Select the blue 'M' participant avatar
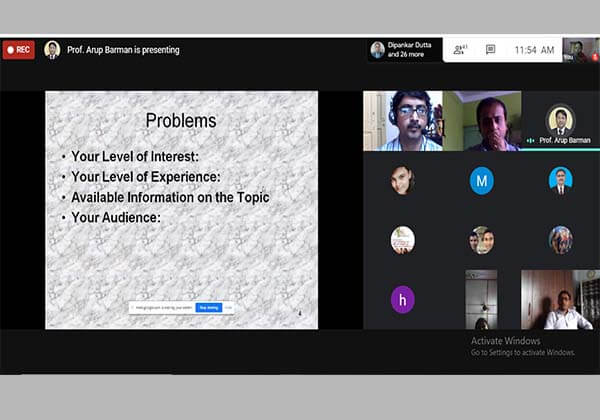600x420 pixels. coord(481,181)
